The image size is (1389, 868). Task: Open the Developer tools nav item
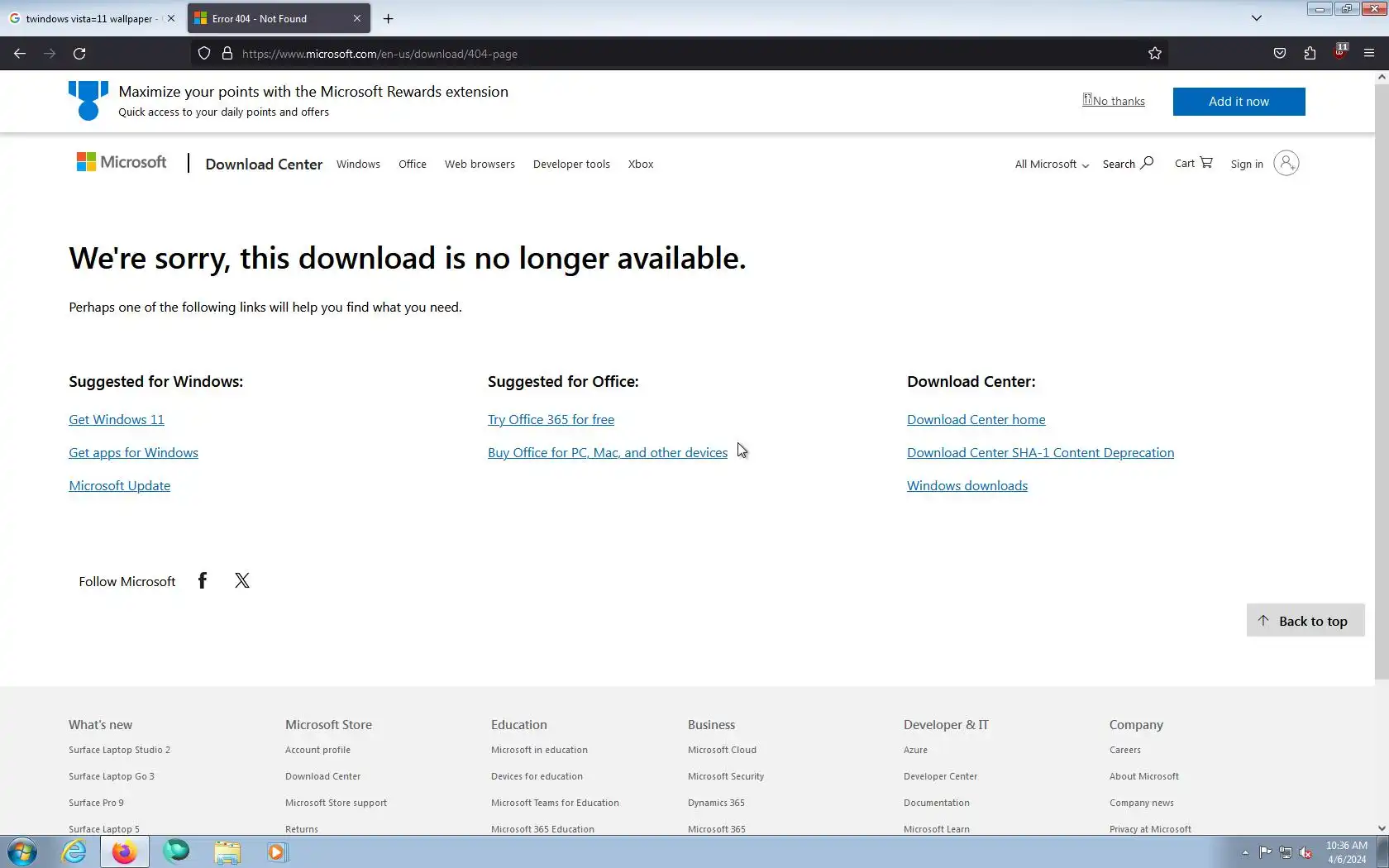coord(571,164)
